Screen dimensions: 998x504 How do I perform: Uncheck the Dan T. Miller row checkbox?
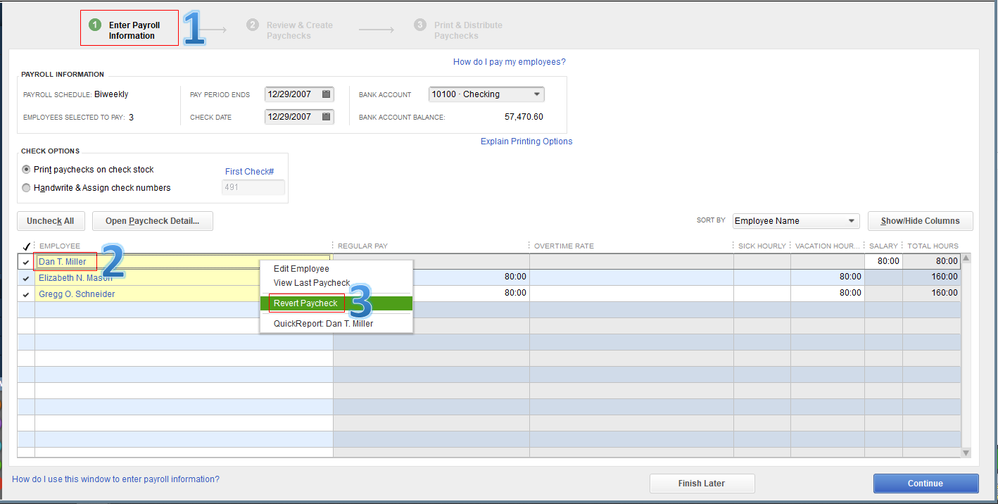click(26, 262)
